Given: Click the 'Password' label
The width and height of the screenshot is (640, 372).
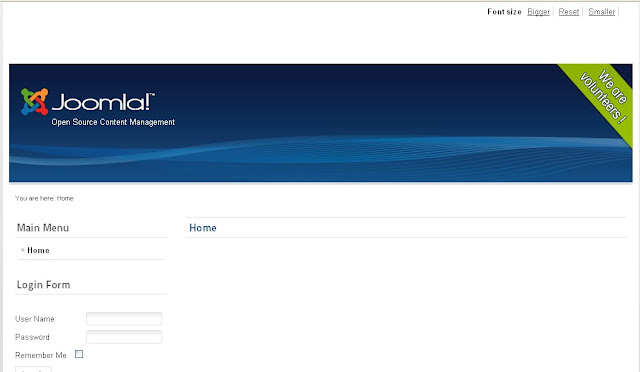Looking at the screenshot, I should (32, 337).
